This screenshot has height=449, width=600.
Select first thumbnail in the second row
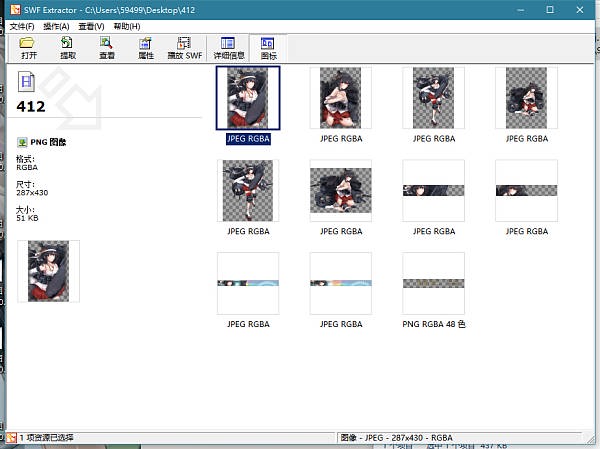point(248,191)
